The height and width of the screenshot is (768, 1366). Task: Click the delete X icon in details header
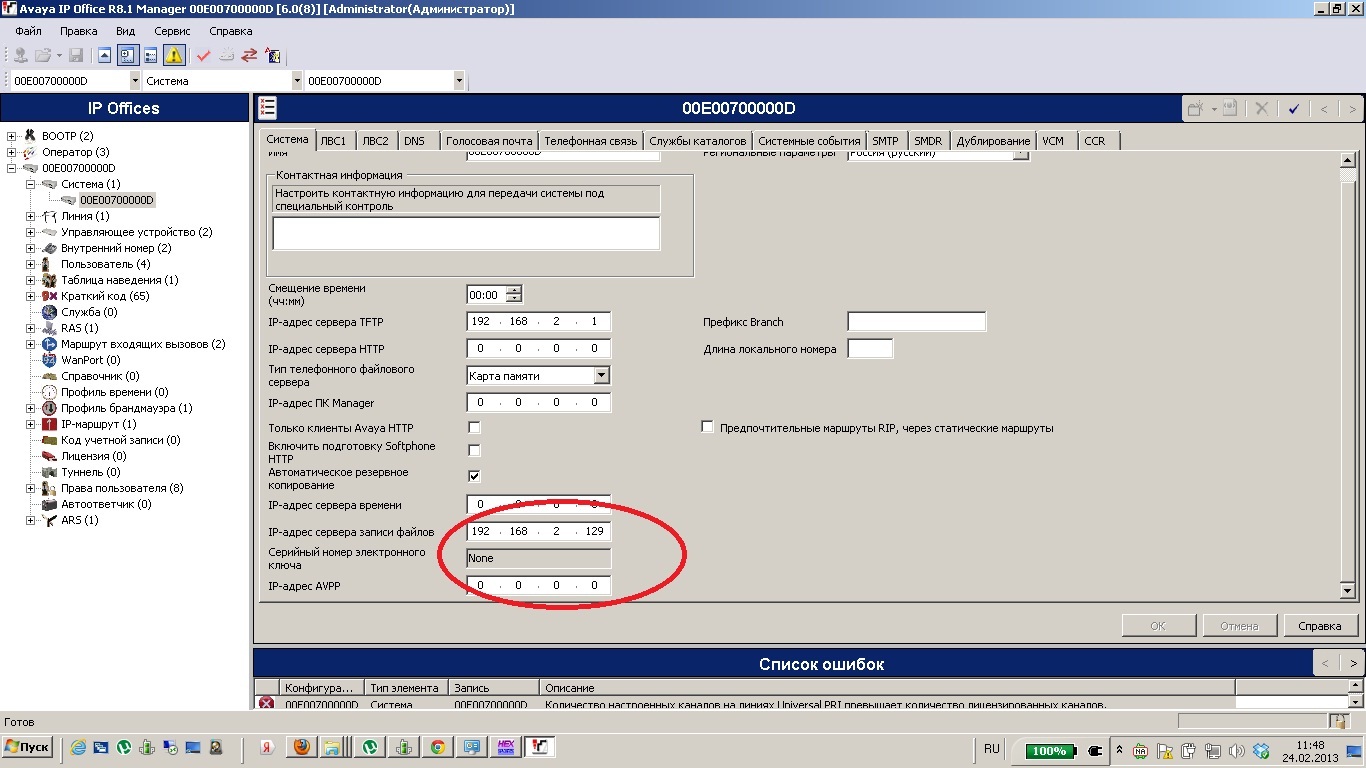[x=1262, y=108]
